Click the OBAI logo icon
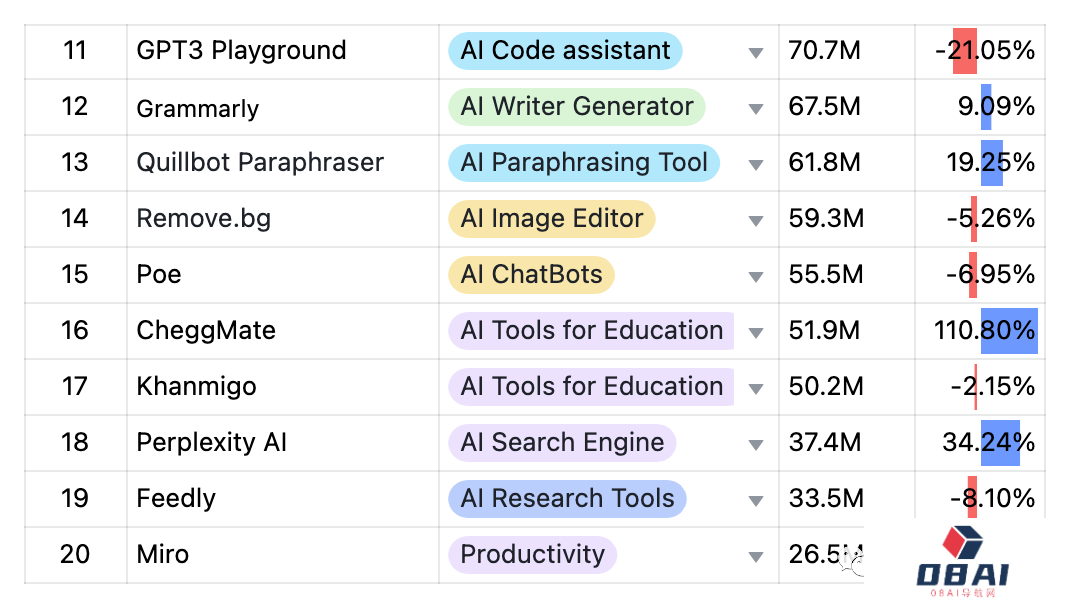The height and width of the screenshot is (608, 1070). click(x=963, y=543)
